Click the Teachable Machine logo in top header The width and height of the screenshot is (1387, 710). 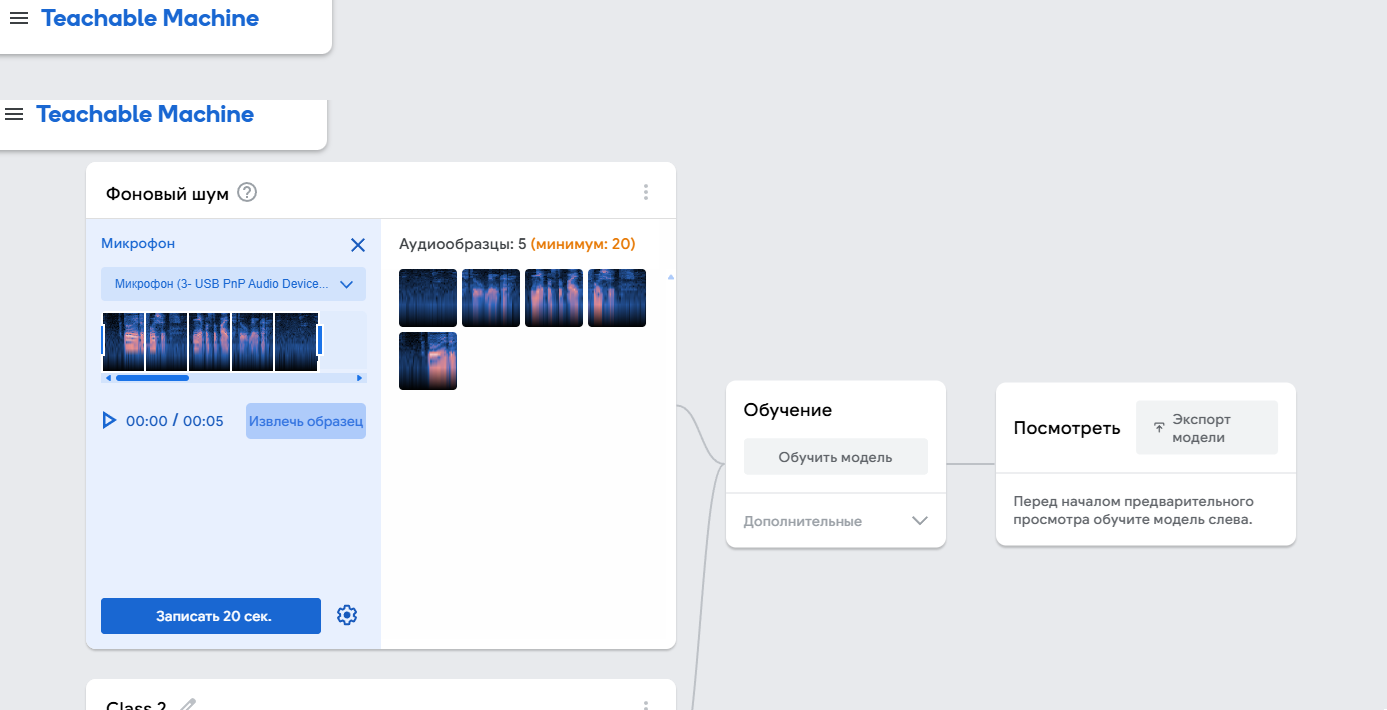(150, 18)
